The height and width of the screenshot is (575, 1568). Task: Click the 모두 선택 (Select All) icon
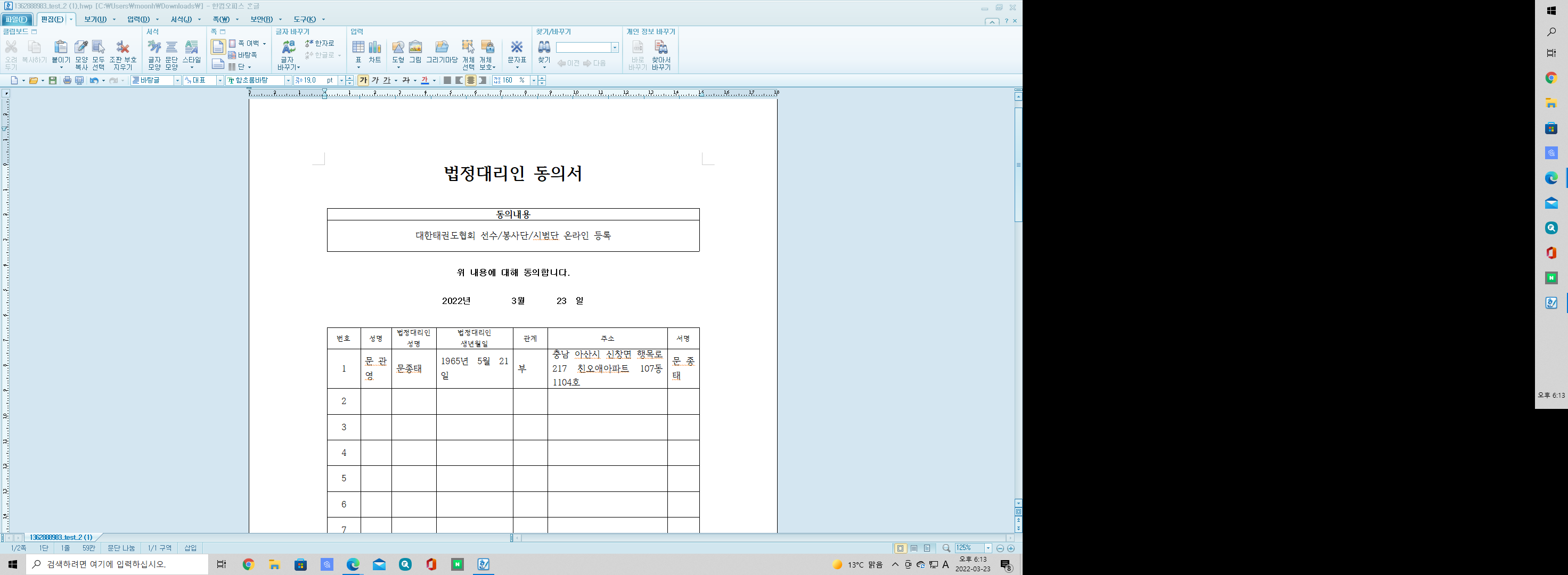98,47
